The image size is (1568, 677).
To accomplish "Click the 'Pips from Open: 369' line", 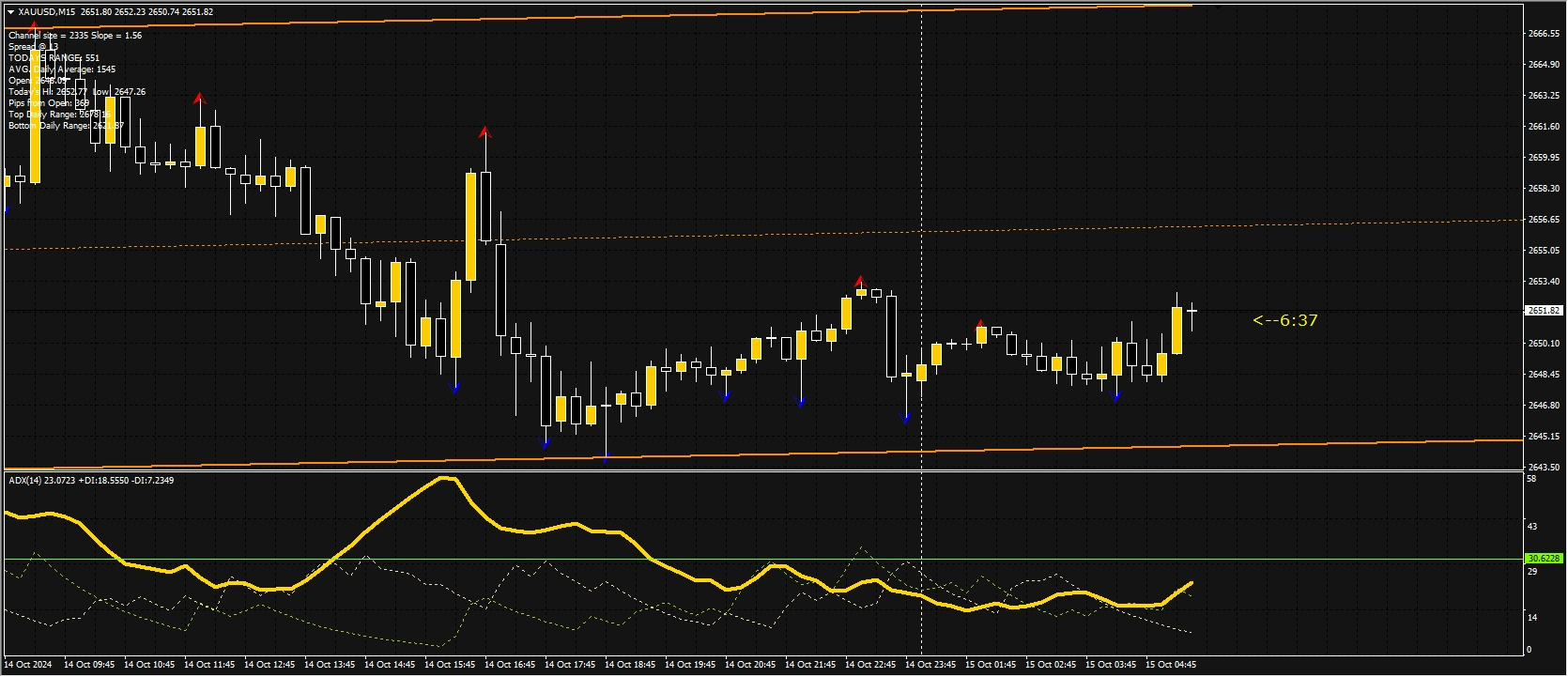I will tap(49, 103).
